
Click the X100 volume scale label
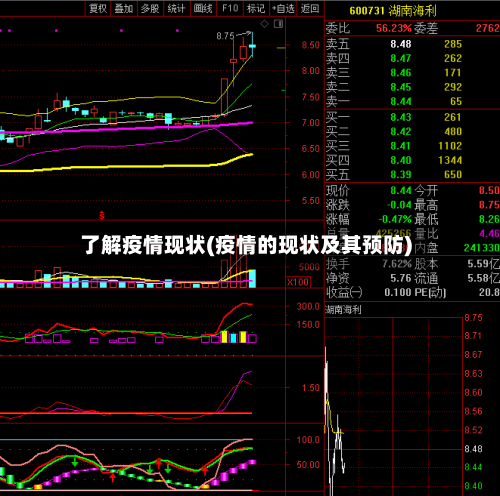[298, 282]
